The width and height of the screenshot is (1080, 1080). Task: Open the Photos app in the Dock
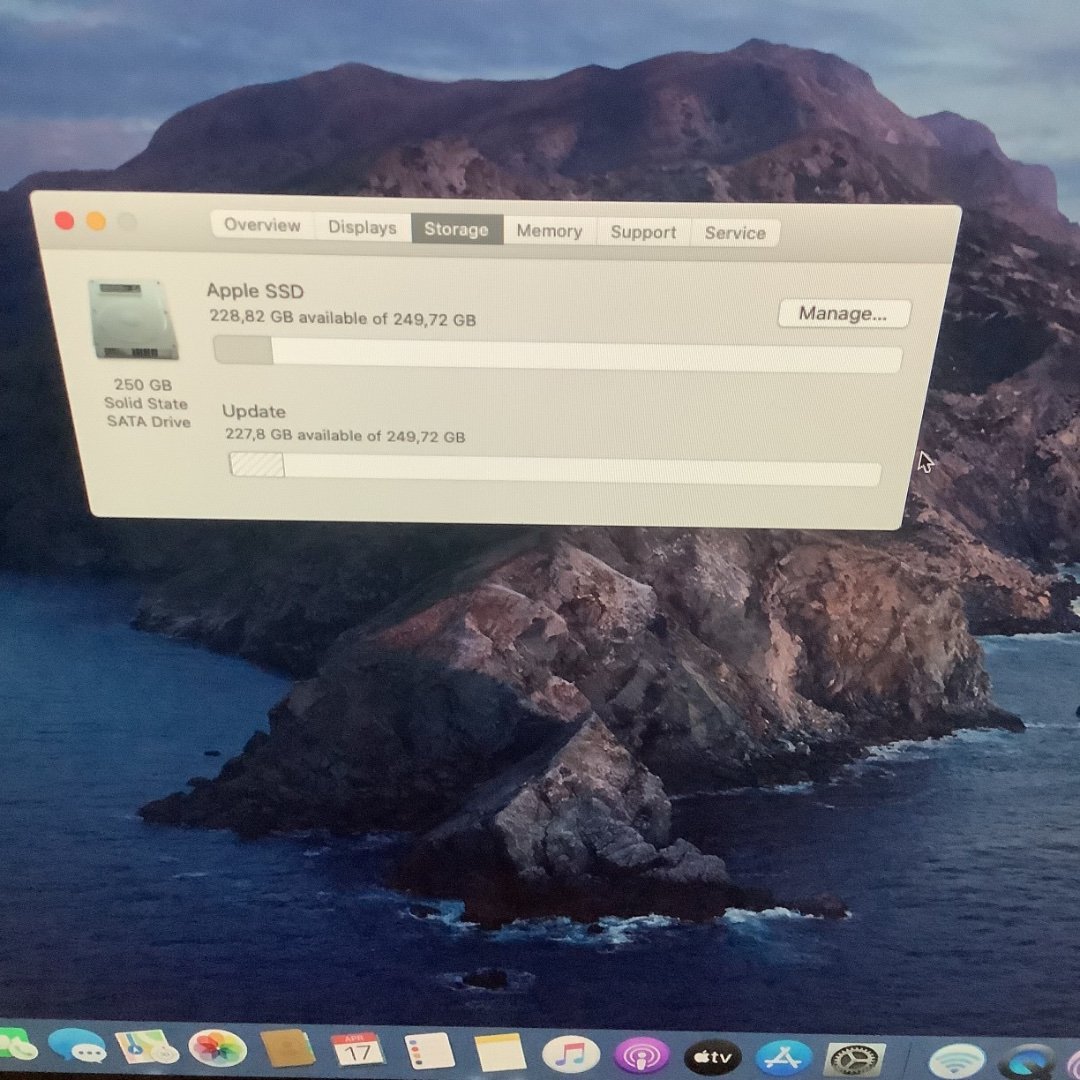(218, 1048)
